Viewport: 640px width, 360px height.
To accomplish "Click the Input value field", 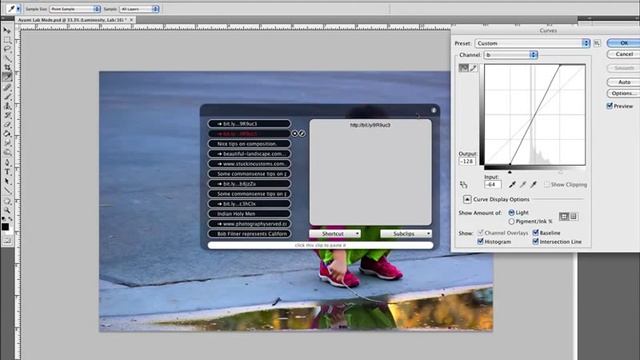I will click(x=493, y=184).
